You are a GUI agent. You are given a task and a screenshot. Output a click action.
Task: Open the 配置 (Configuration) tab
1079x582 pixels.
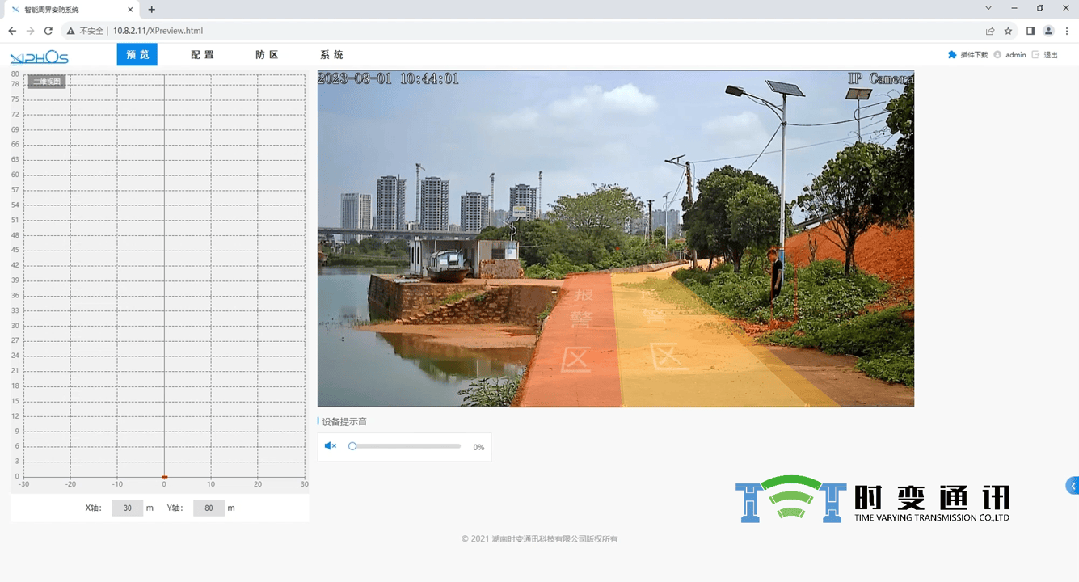[x=202, y=55]
